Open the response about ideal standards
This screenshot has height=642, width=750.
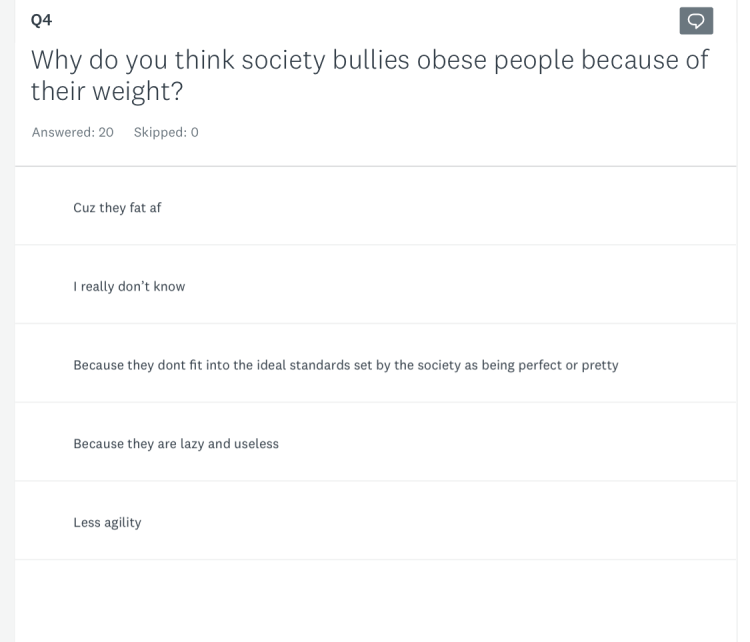[345, 365]
